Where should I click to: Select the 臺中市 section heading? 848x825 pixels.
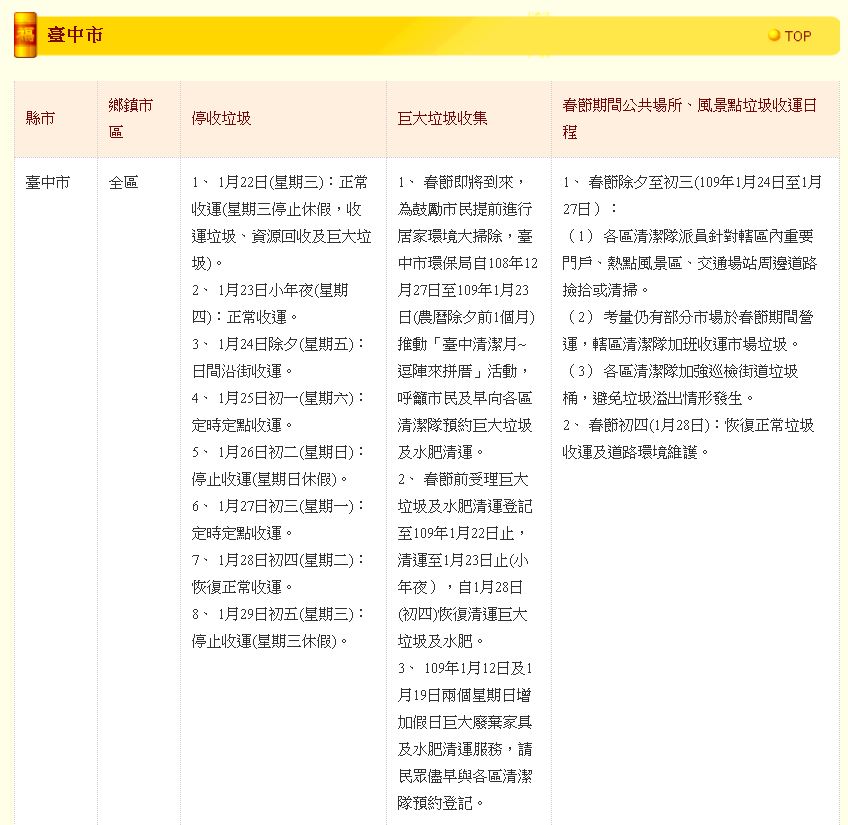(x=75, y=36)
